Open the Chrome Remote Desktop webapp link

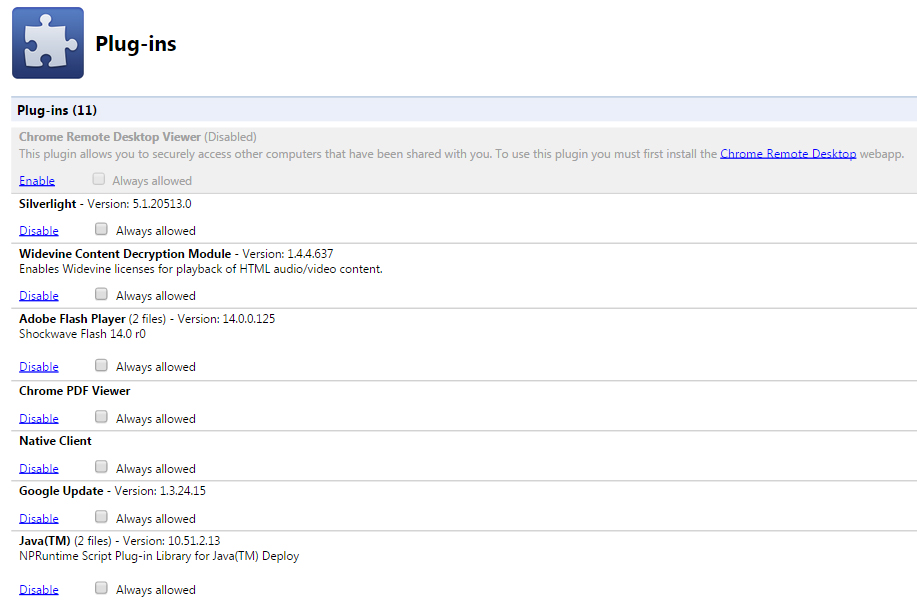coord(788,154)
